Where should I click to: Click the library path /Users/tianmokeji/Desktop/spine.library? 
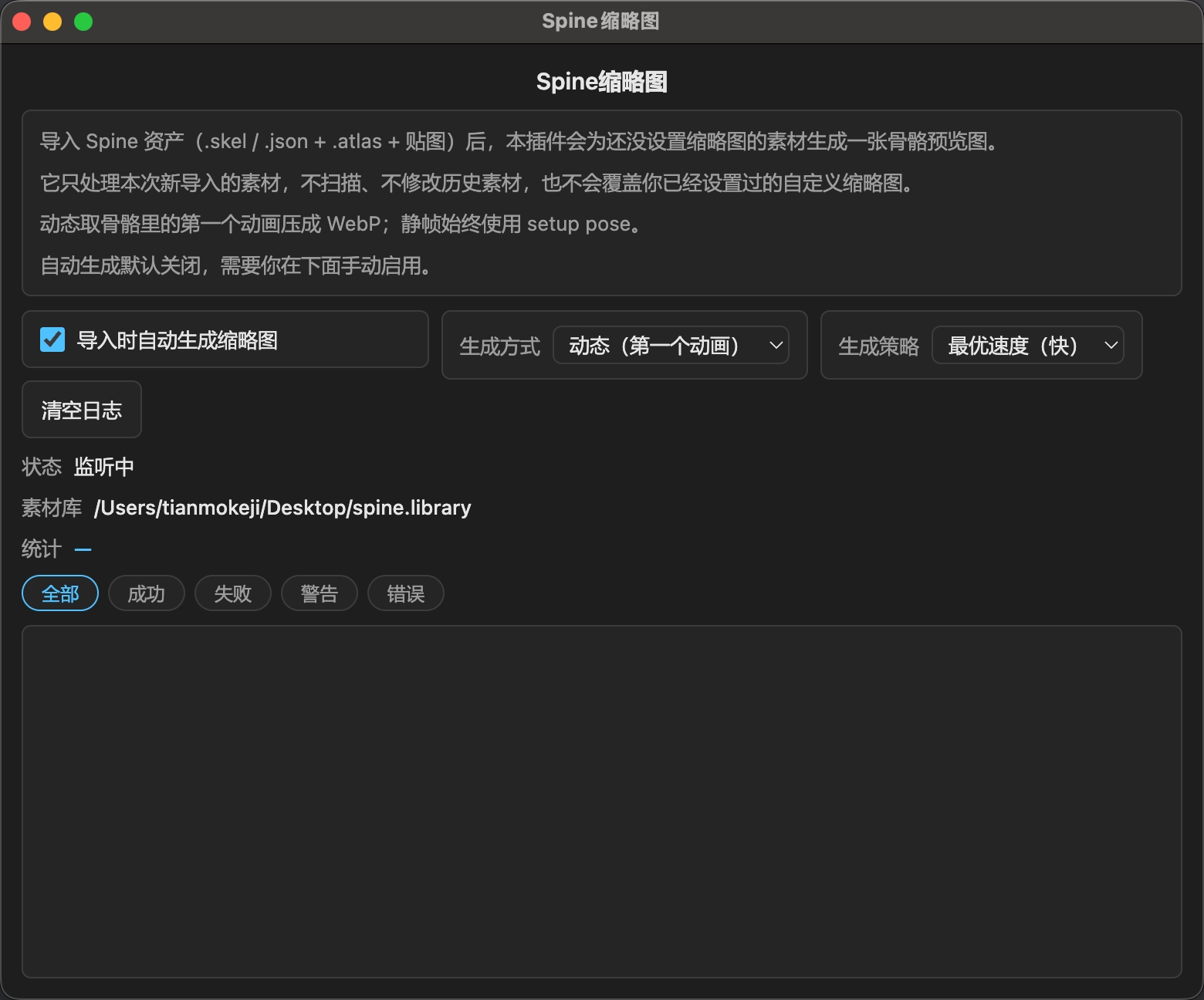(282, 508)
